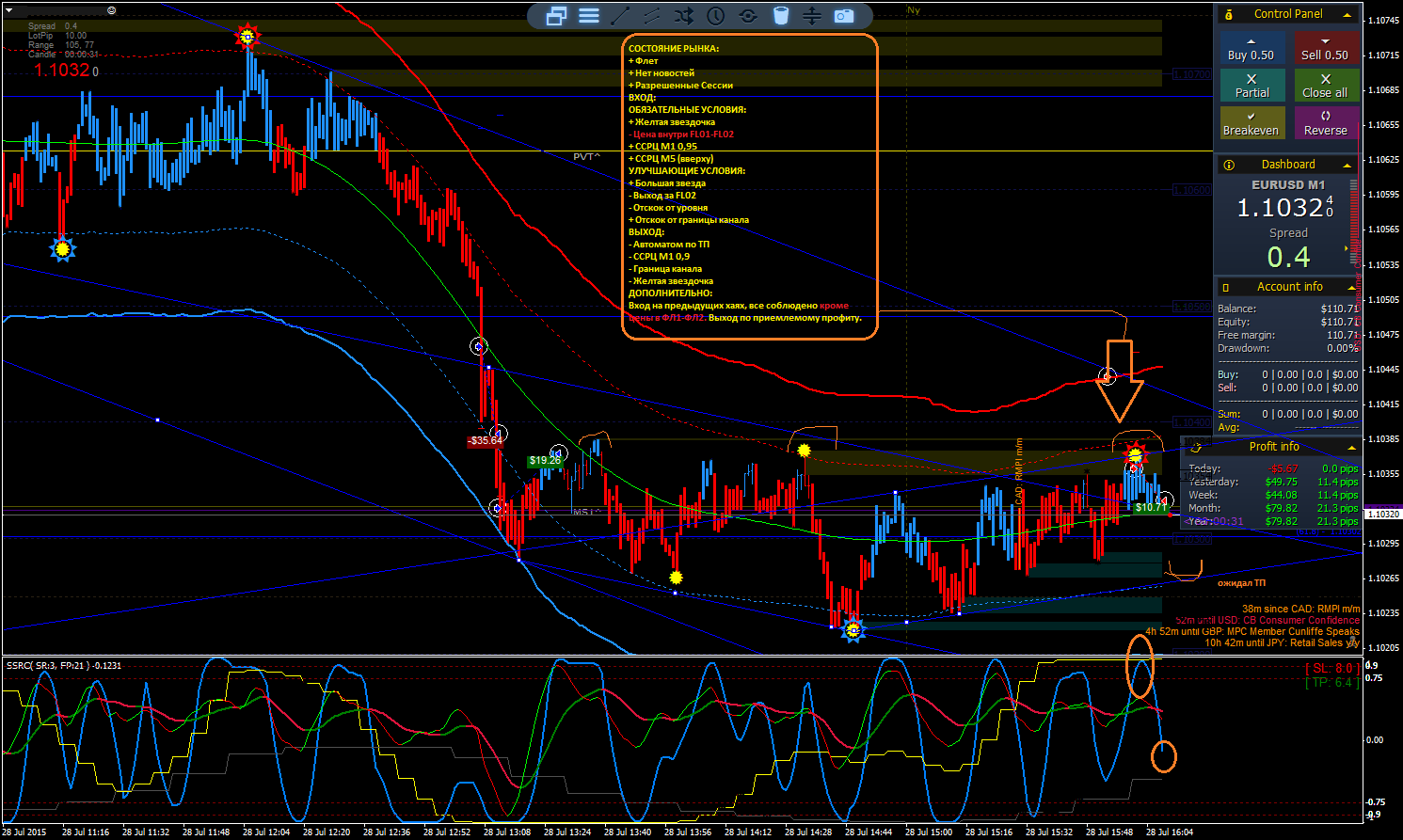Click the trash bin toolbar icon
This screenshot has height=840, width=1403.
pos(780,16)
